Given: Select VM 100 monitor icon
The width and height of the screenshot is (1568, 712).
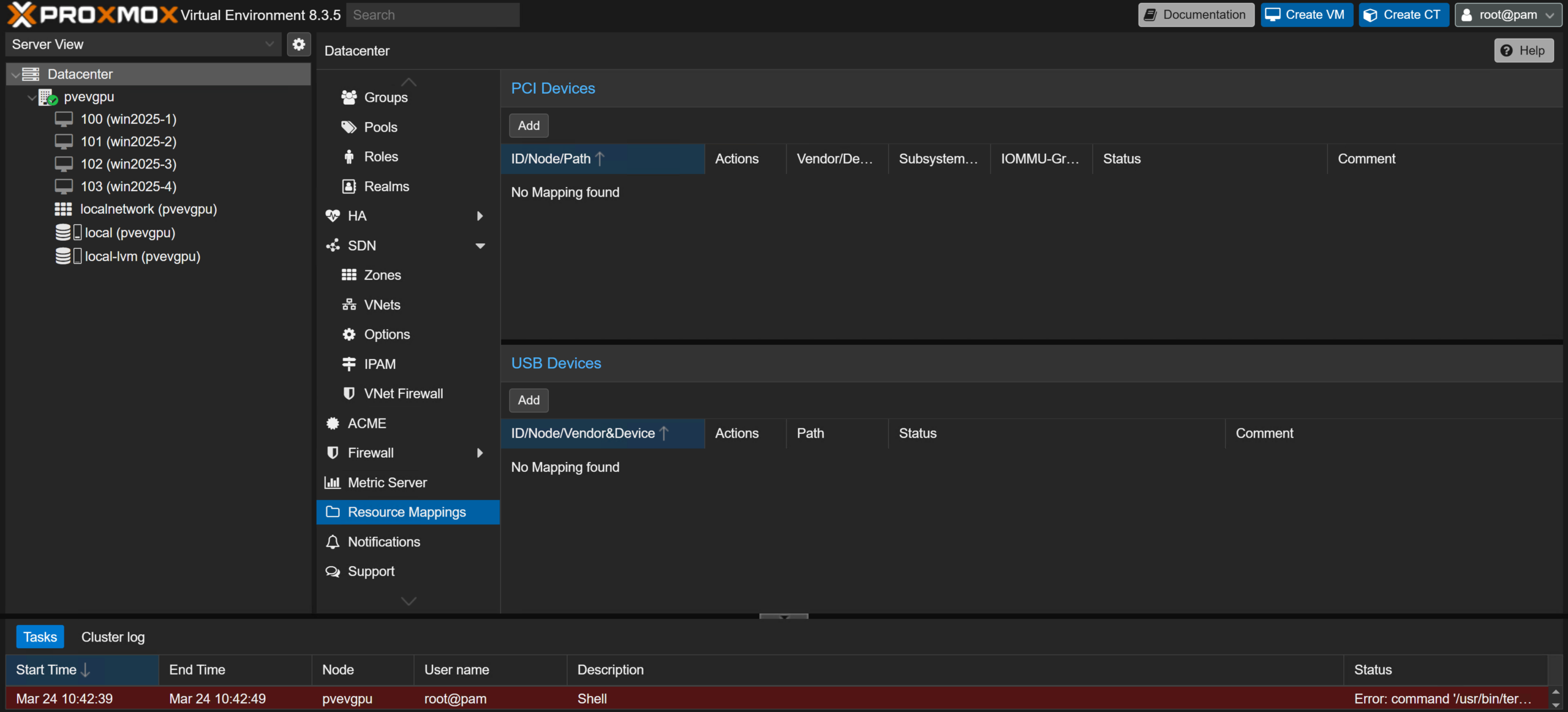Looking at the screenshot, I should coord(64,119).
